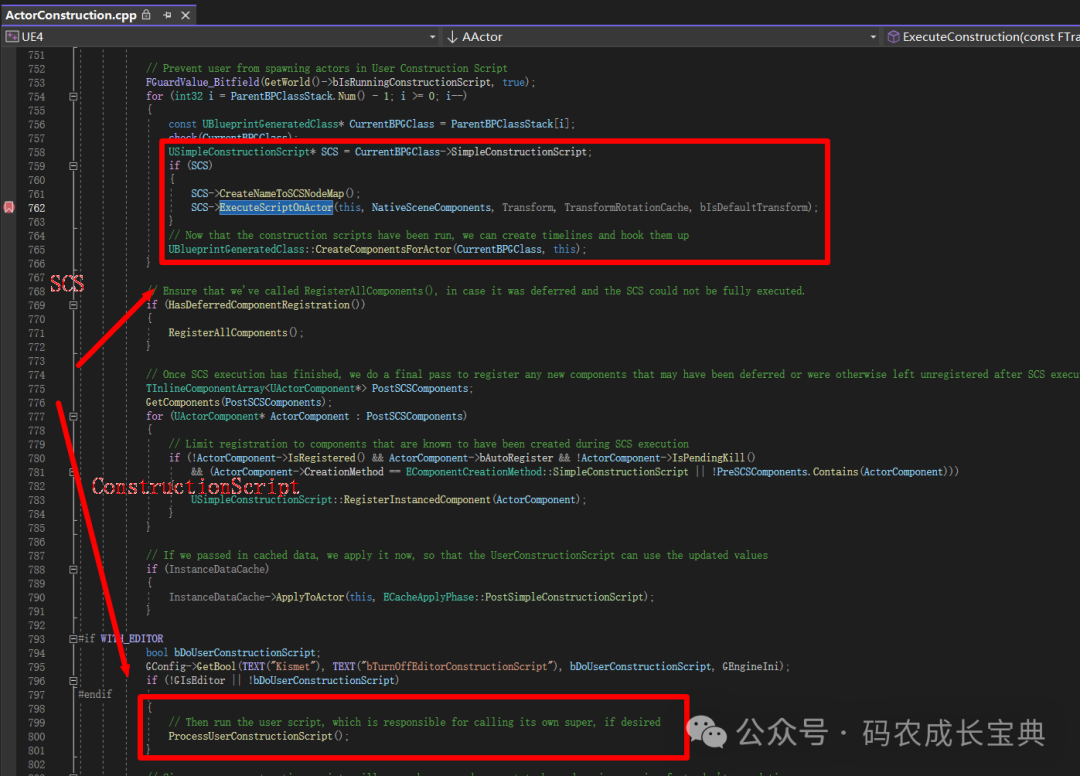Collapse the block at line 769

pos(73,304)
